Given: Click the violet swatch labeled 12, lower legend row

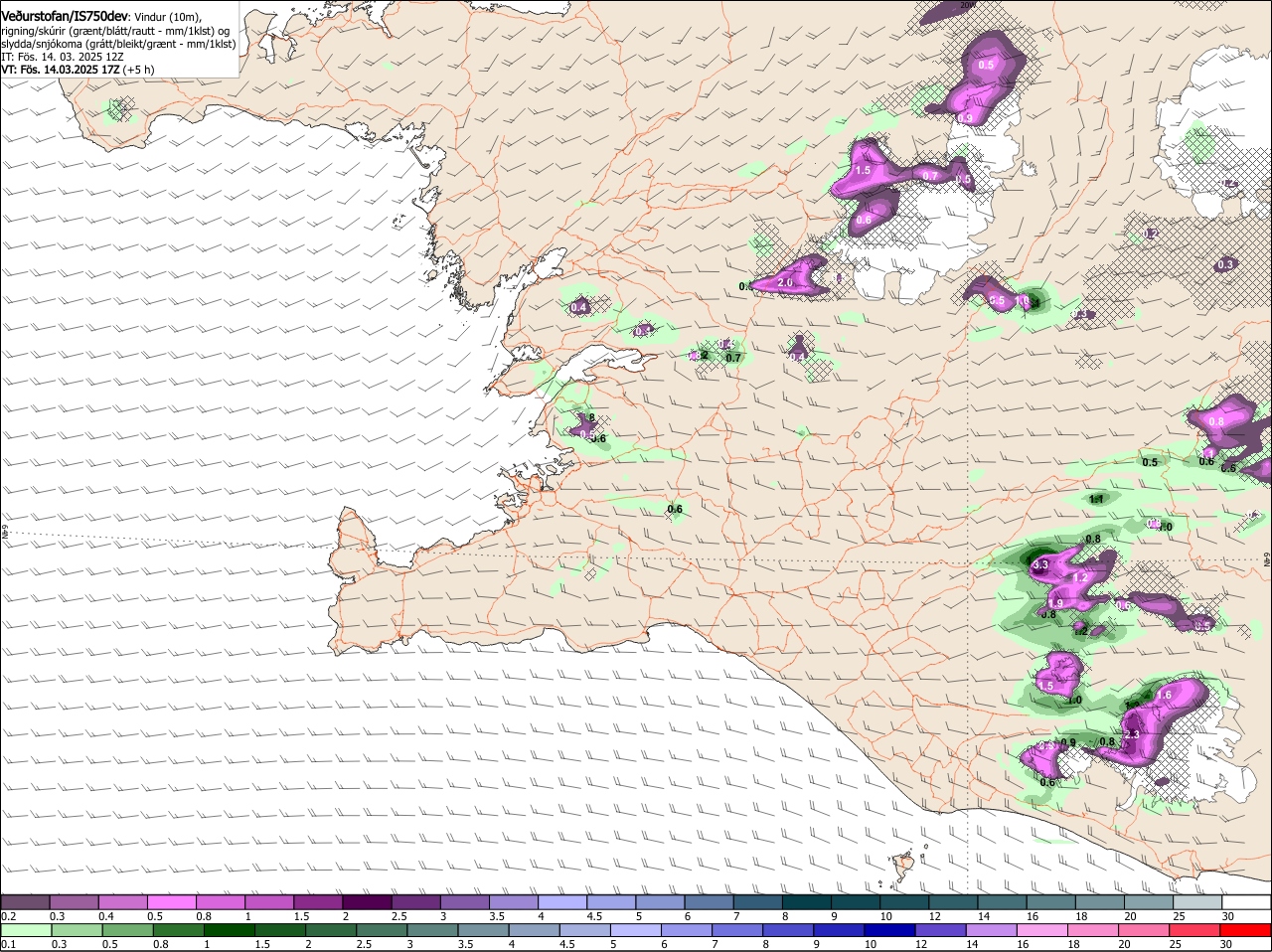Looking at the screenshot, I should [940, 930].
